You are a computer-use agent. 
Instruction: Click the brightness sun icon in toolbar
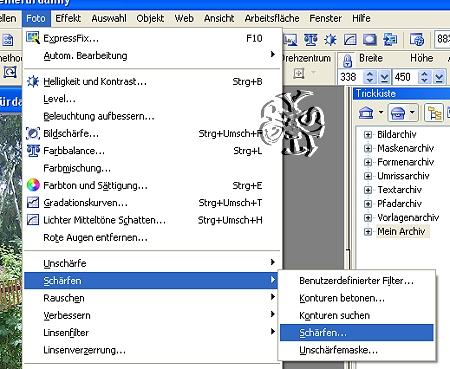[x=330, y=40]
